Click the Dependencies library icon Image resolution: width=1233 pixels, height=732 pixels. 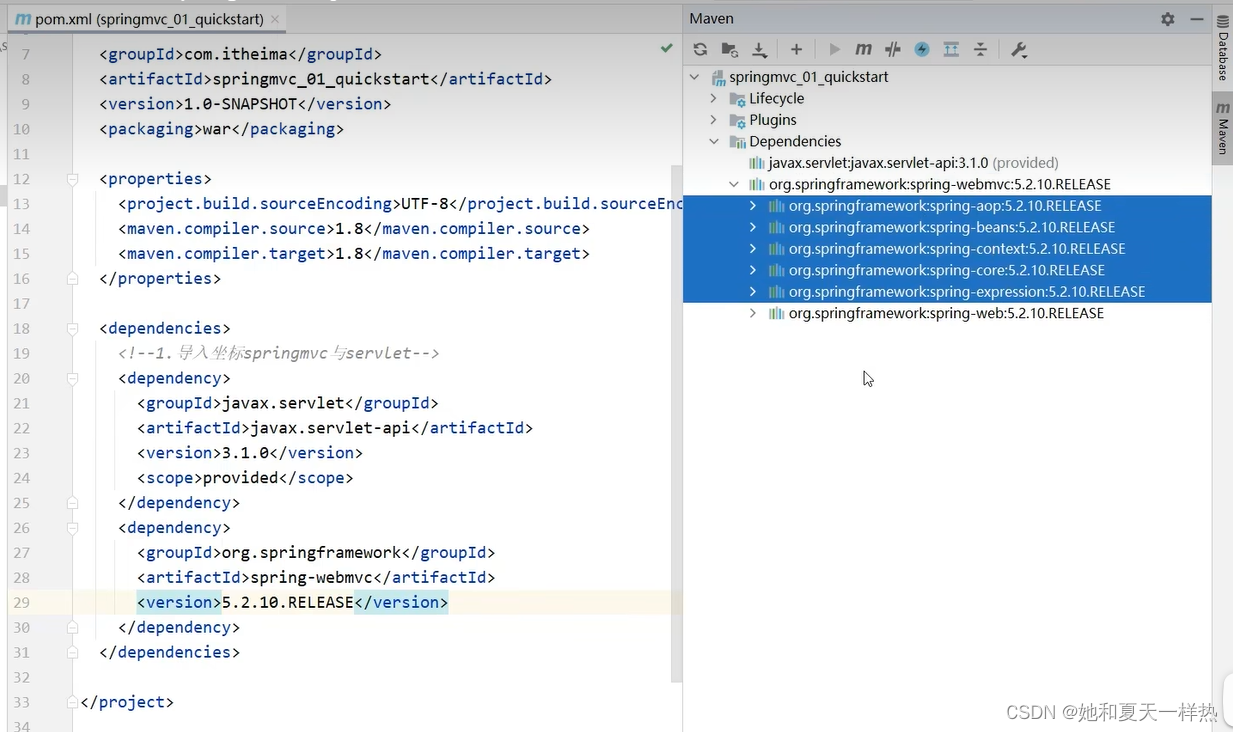(x=738, y=142)
